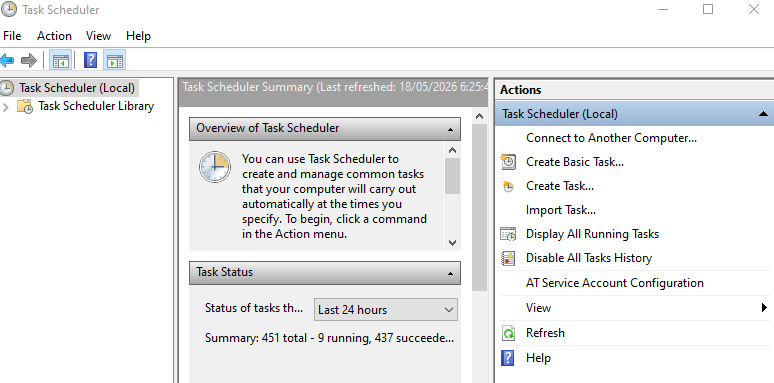This screenshot has height=383, width=774.
Task: Click the summary pane vertical scrollbar thumb
Action: coord(479,207)
